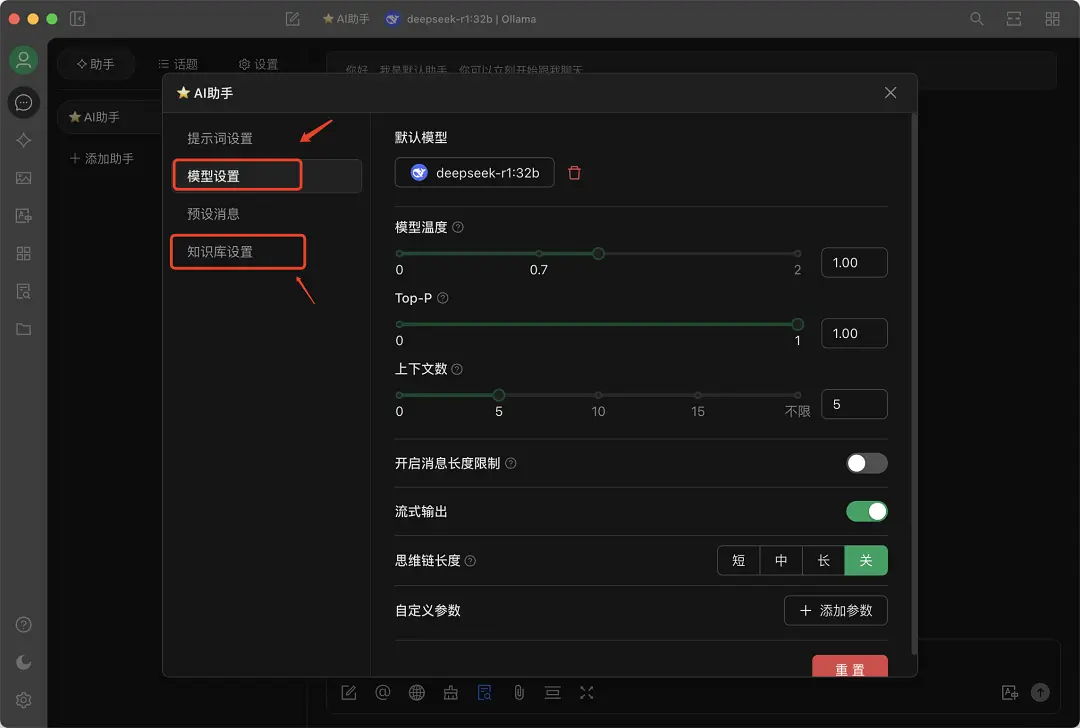The image size is (1080, 728).
Task: Delete the deepseek-r1:32b default model
Action: pos(574,172)
